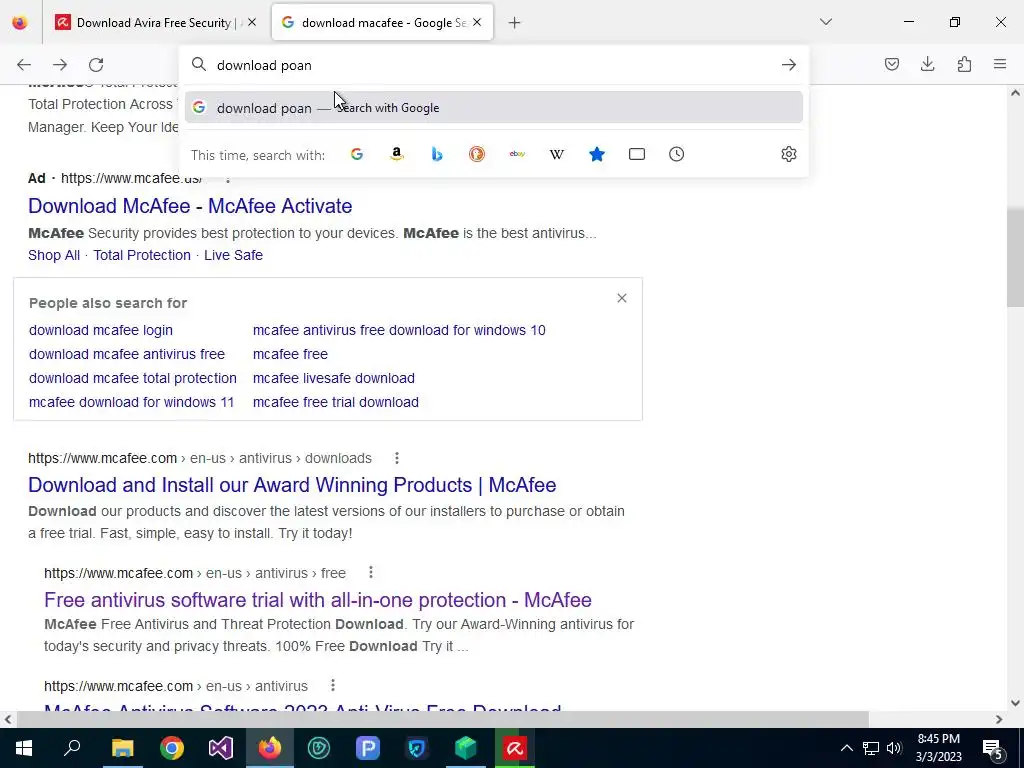Close the People also search for box
The height and width of the screenshot is (768, 1024).
point(622,298)
